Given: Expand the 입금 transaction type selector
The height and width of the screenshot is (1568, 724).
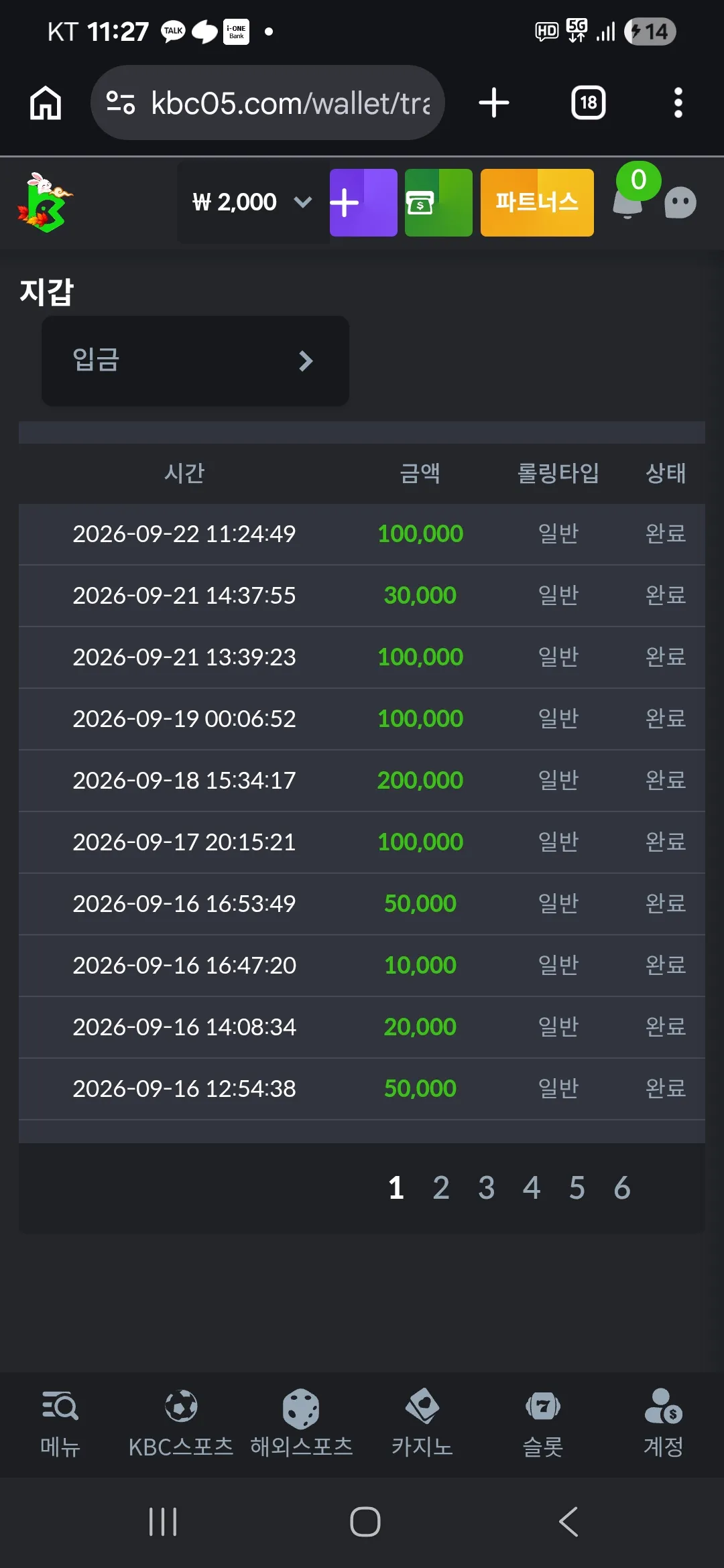Looking at the screenshot, I should coord(195,361).
